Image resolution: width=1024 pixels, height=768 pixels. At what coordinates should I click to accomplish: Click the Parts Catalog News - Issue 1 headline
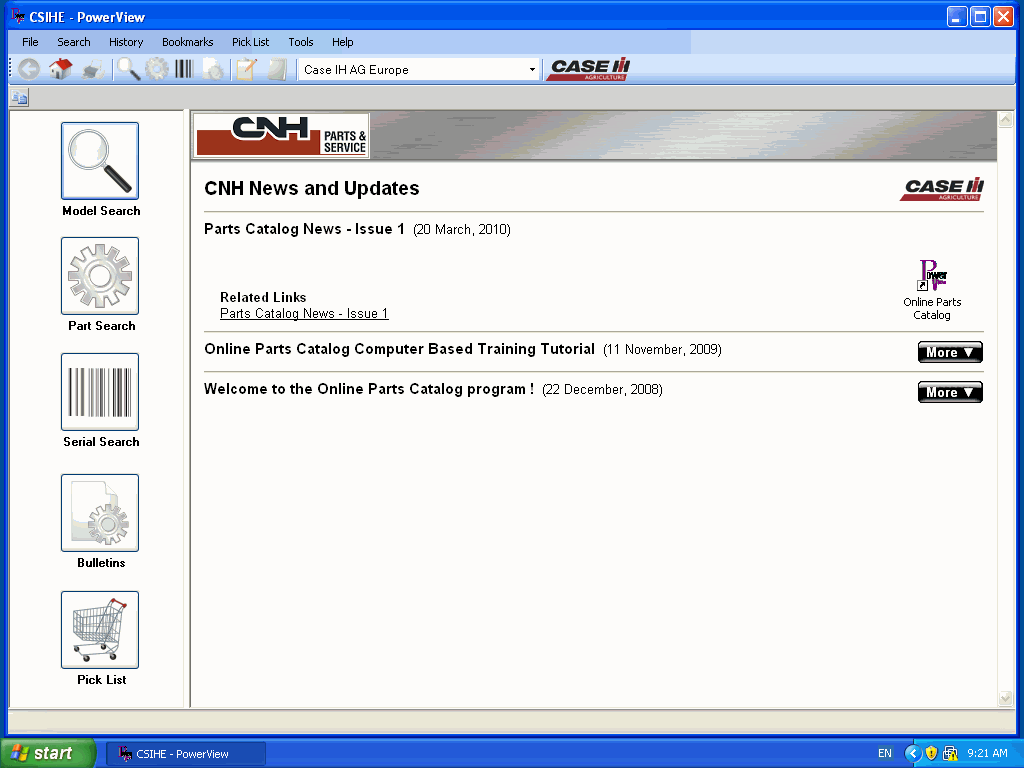point(304,229)
